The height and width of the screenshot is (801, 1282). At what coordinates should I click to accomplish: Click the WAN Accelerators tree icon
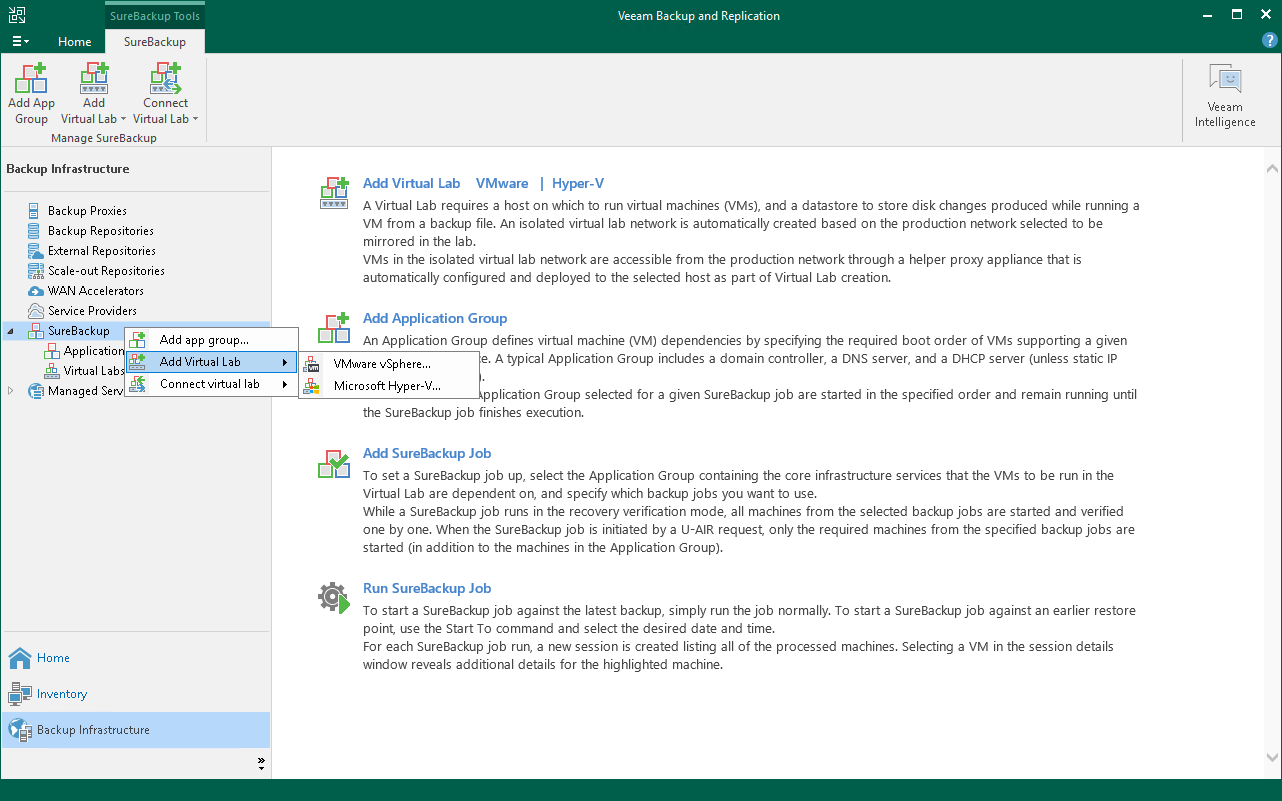coord(36,291)
